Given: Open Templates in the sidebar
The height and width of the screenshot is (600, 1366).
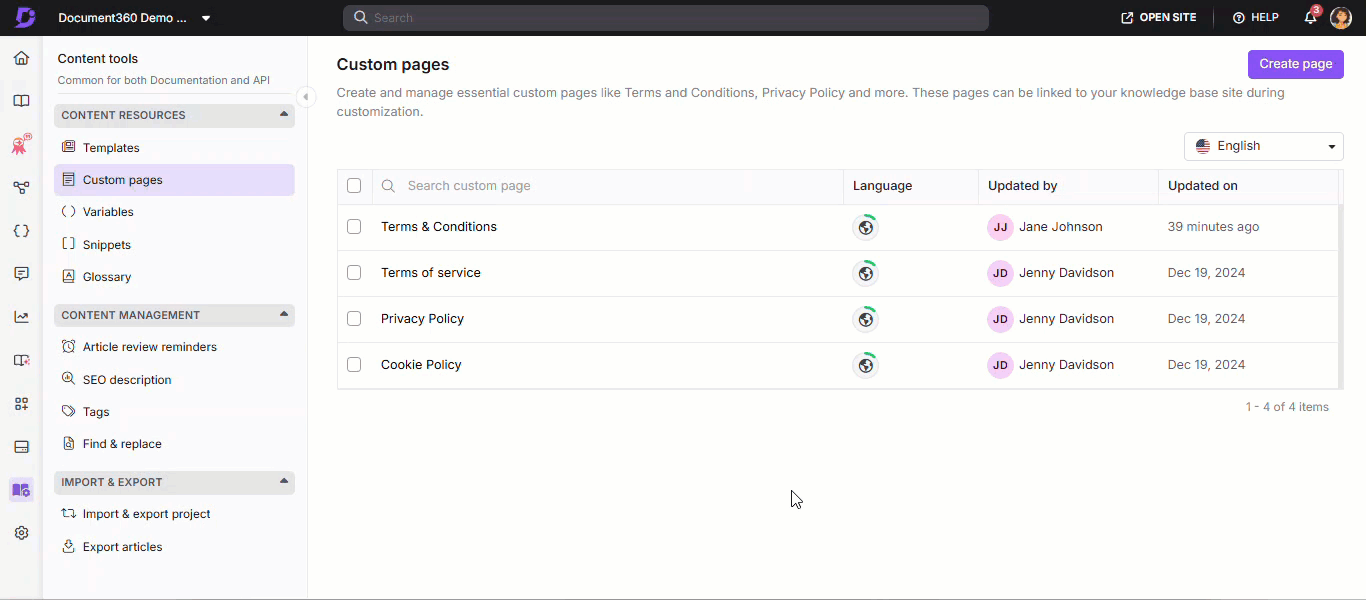Looking at the screenshot, I should click(x=111, y=148).
